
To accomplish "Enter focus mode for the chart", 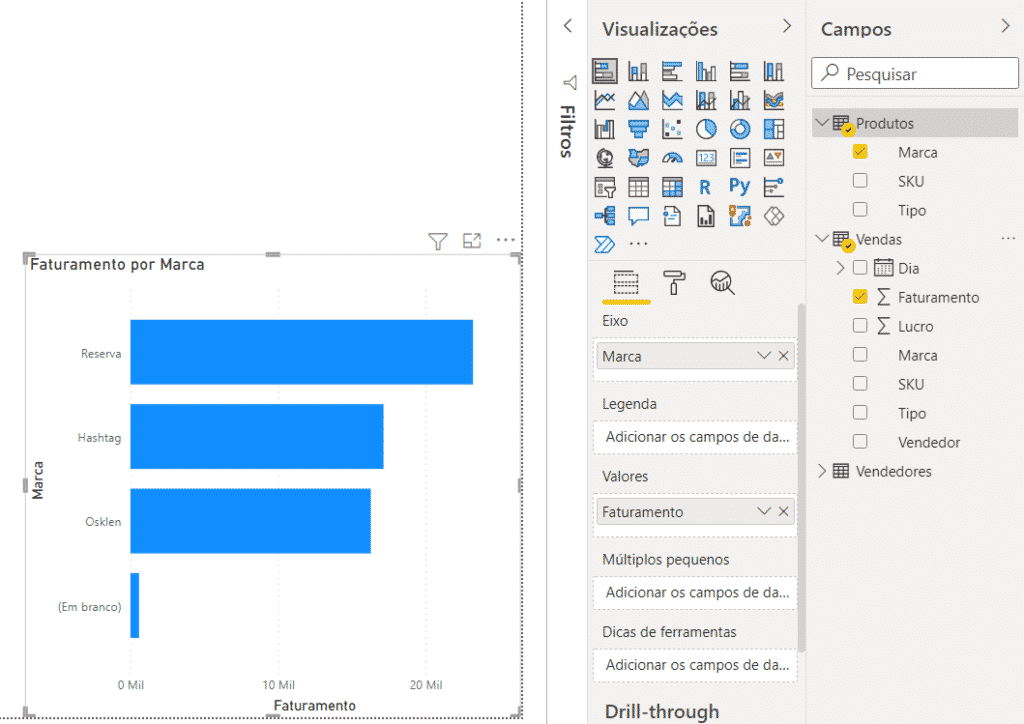I will 472,241.
